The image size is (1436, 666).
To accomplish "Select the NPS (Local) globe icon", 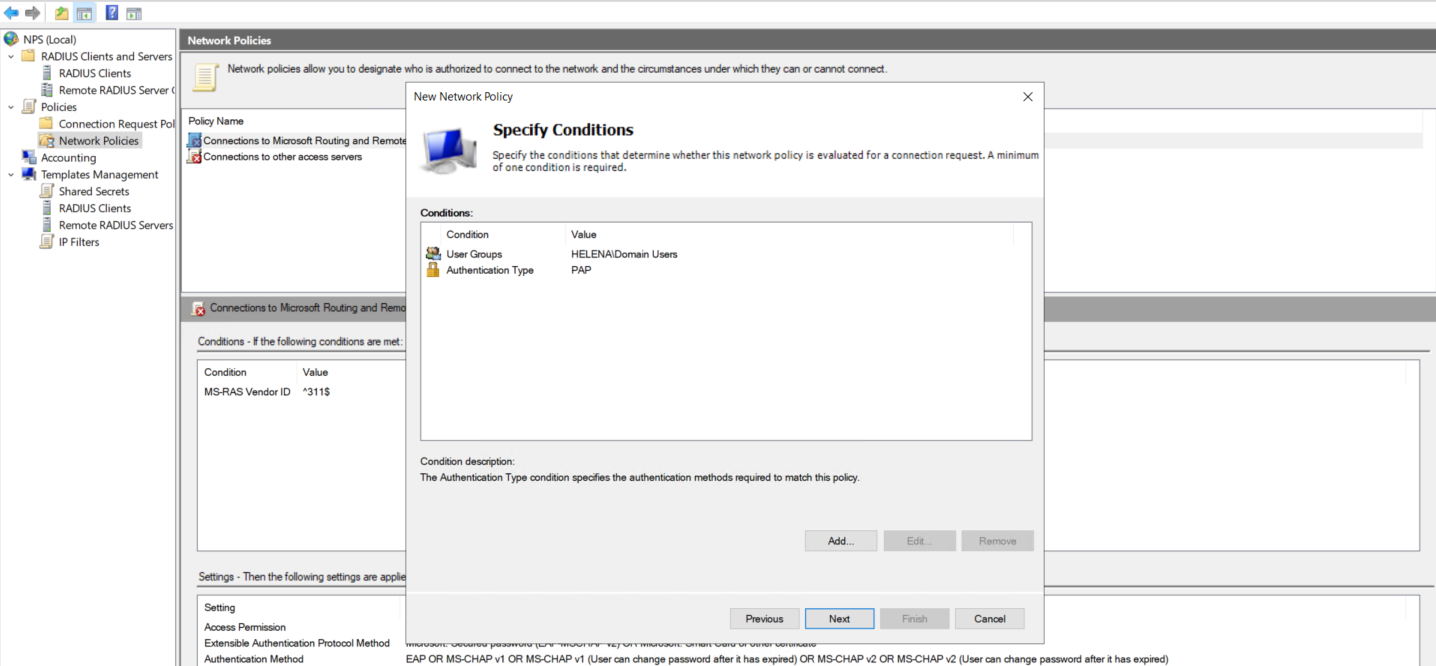I will [11, 39].
